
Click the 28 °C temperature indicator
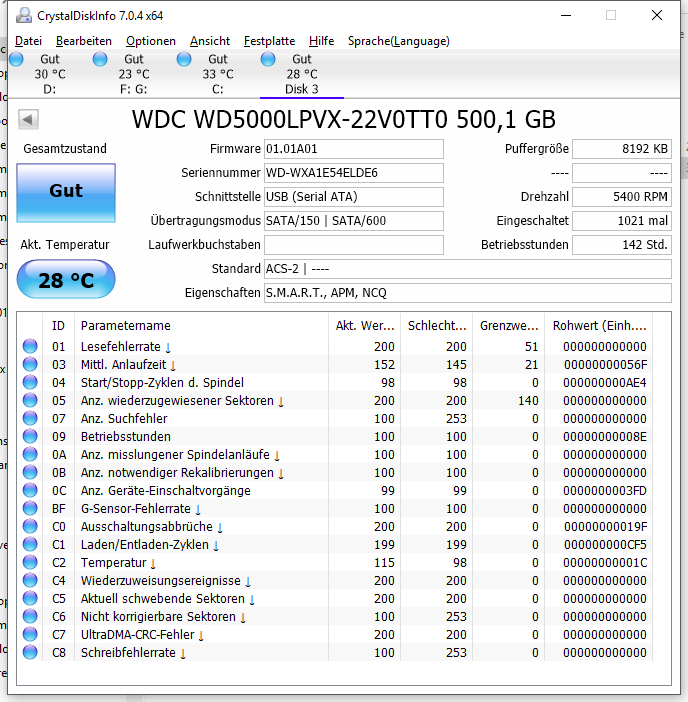tap(66, 279)
